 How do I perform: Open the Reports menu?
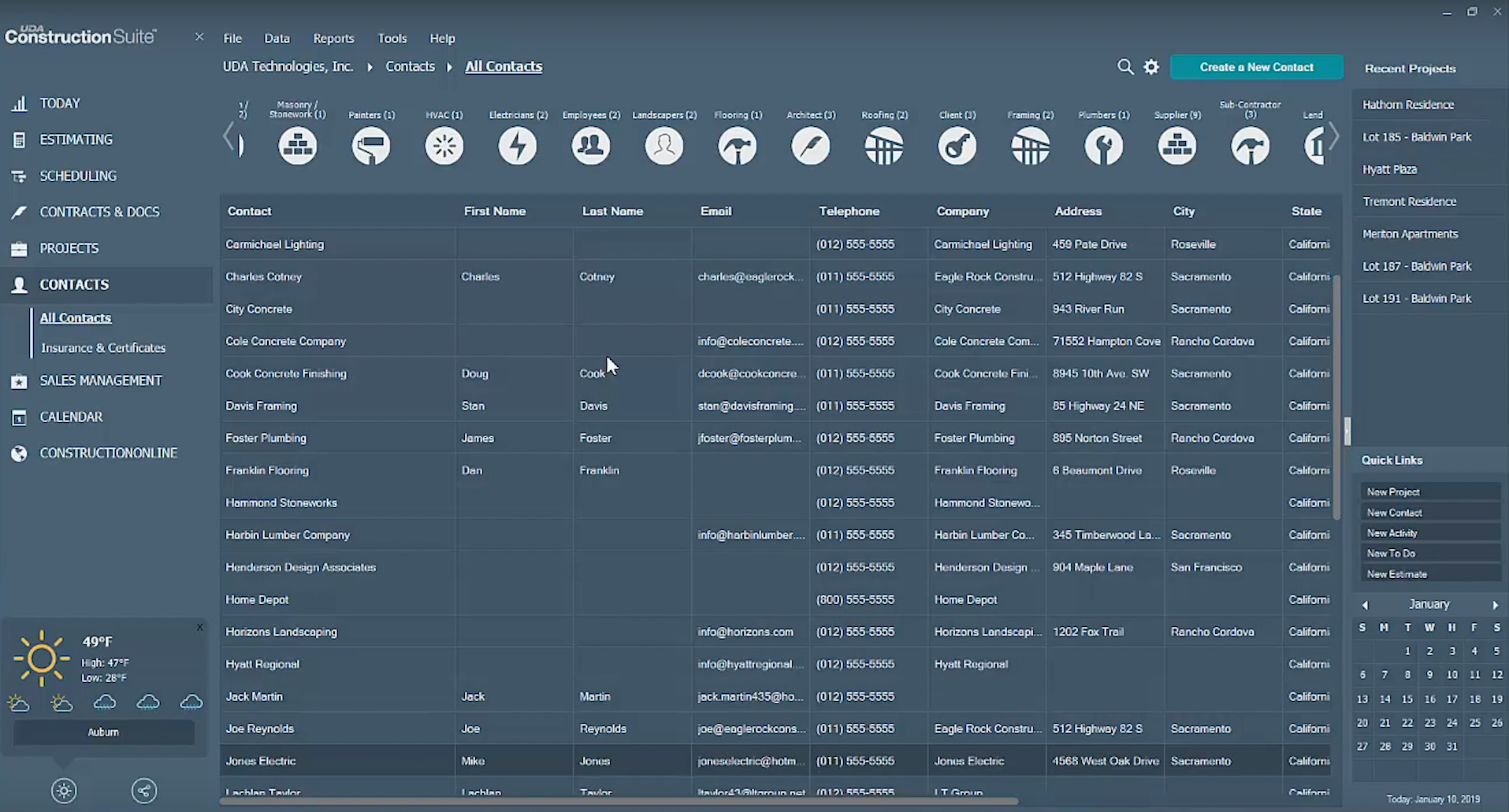(333, 38)
